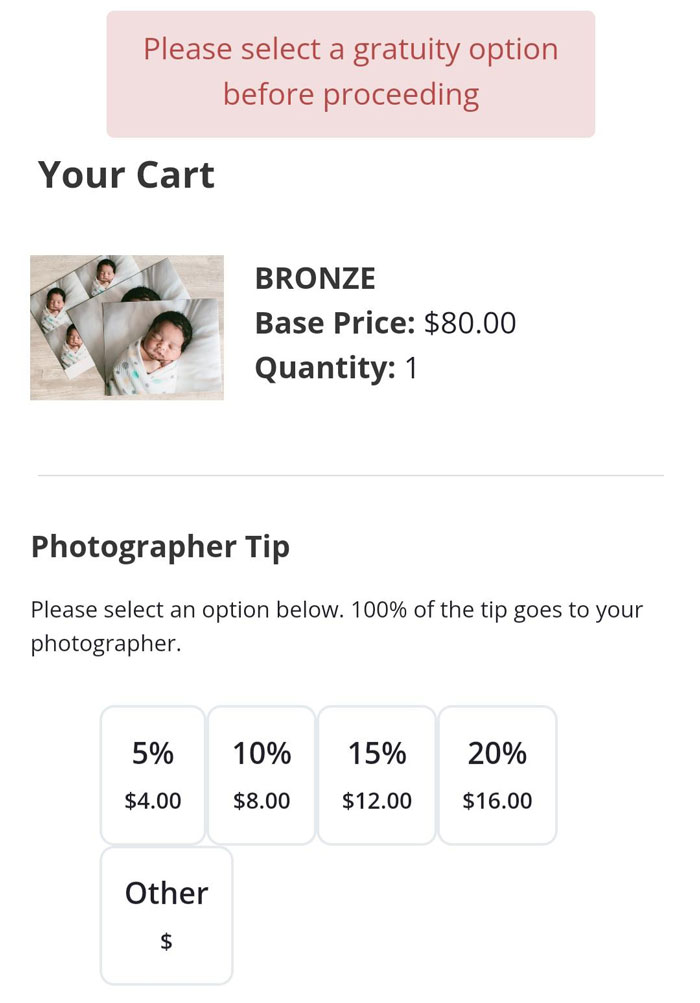Click the dollar sign in Other box
This screenshot has height=1003, width=700.
coord(166,941)
